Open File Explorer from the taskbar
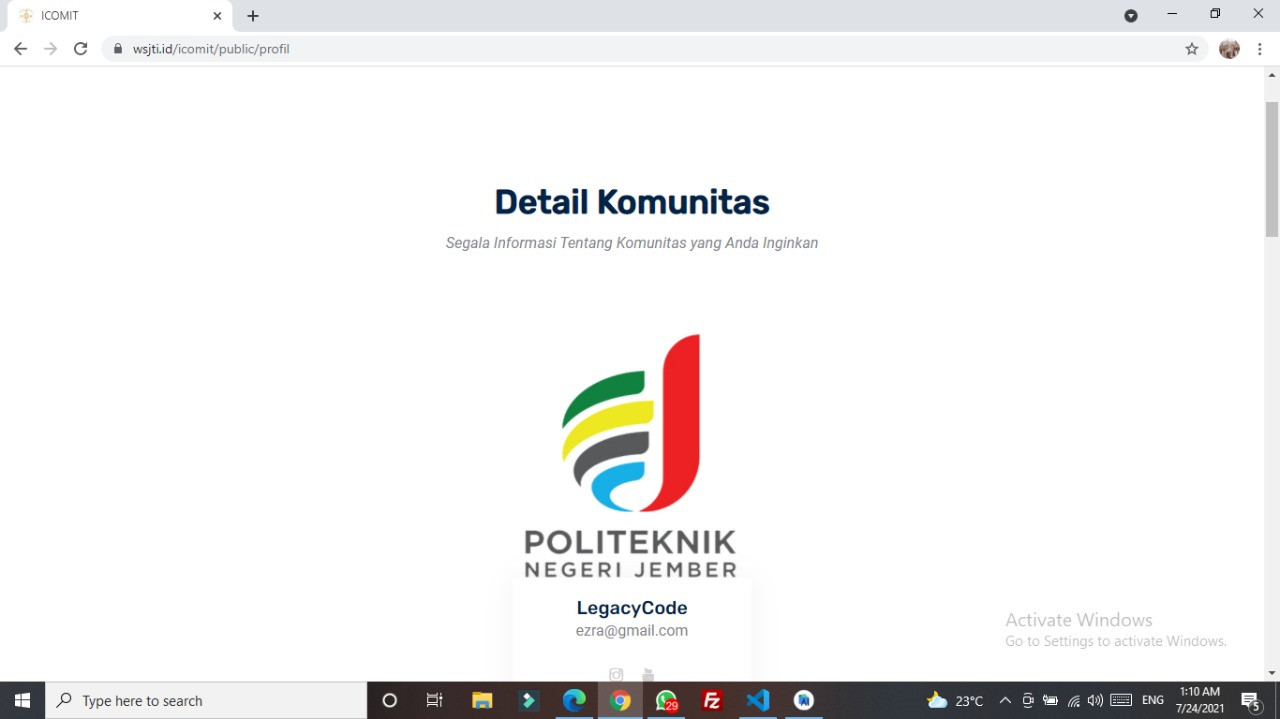The image size is (1280, 719). (x=482, y=700)
